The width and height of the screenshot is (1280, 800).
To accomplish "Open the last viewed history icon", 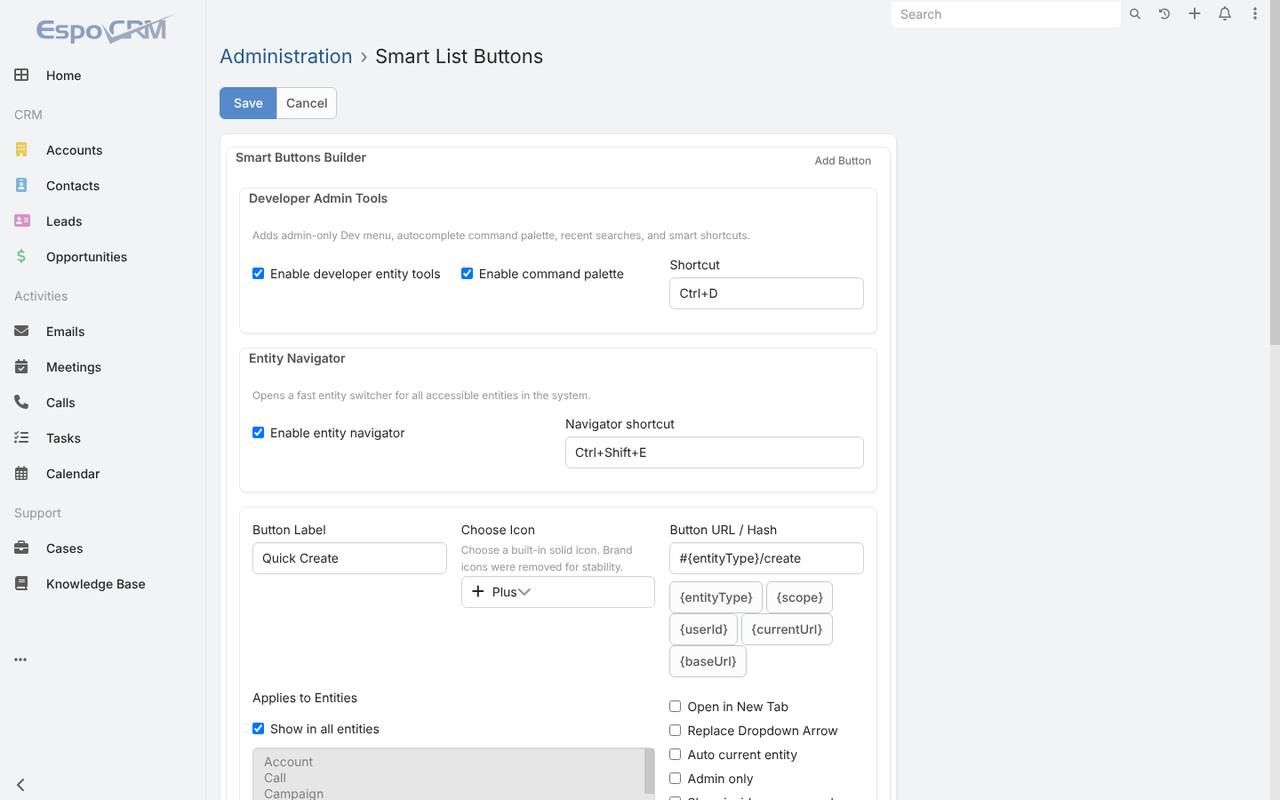I will pyautogui.click(x=1164, y=14).
